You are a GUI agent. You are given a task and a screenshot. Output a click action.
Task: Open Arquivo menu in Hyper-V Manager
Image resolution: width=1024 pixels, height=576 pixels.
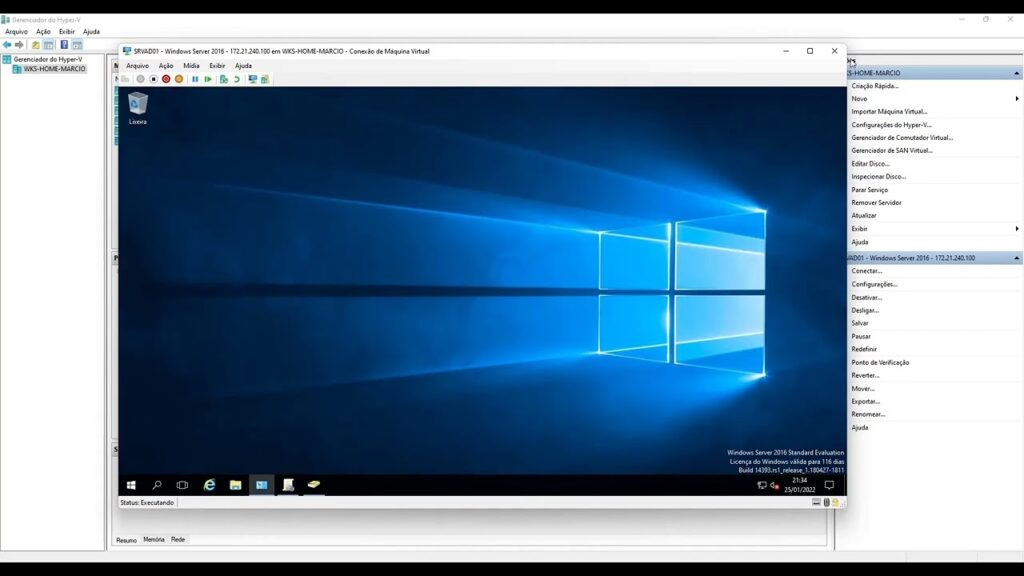(16, 31)
